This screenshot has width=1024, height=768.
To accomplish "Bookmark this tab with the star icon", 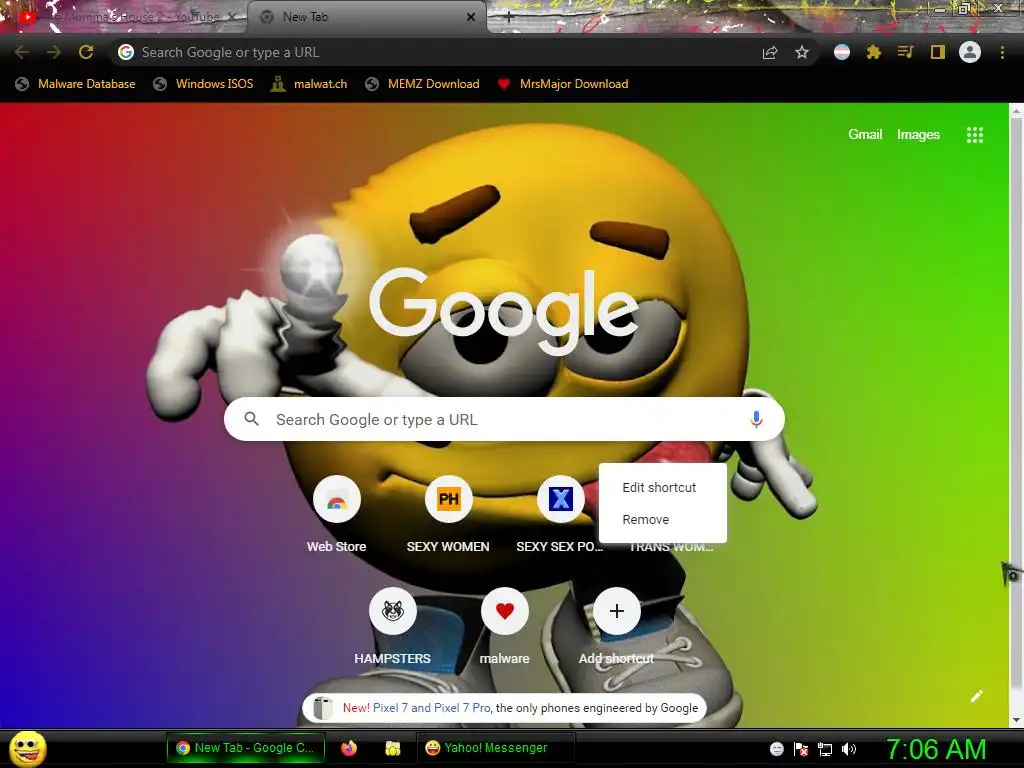I will click(802, 52).
